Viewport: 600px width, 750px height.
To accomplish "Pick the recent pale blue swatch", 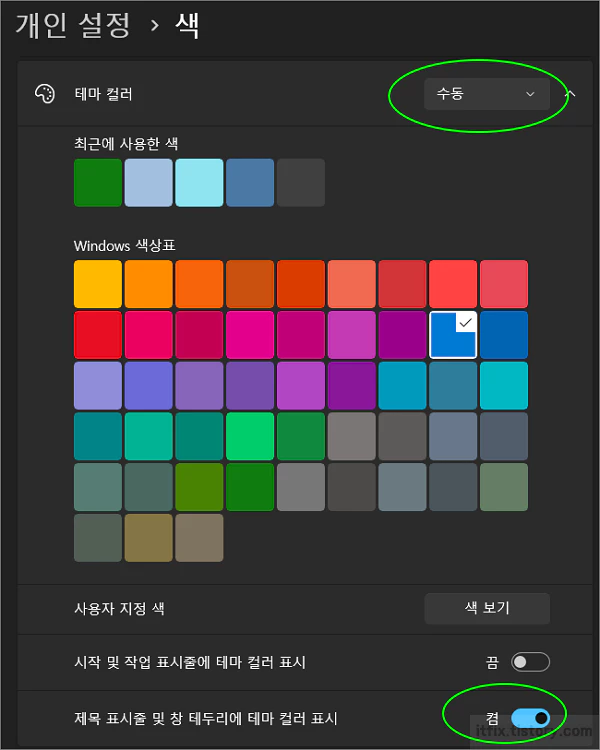I will tap(149, 183).
